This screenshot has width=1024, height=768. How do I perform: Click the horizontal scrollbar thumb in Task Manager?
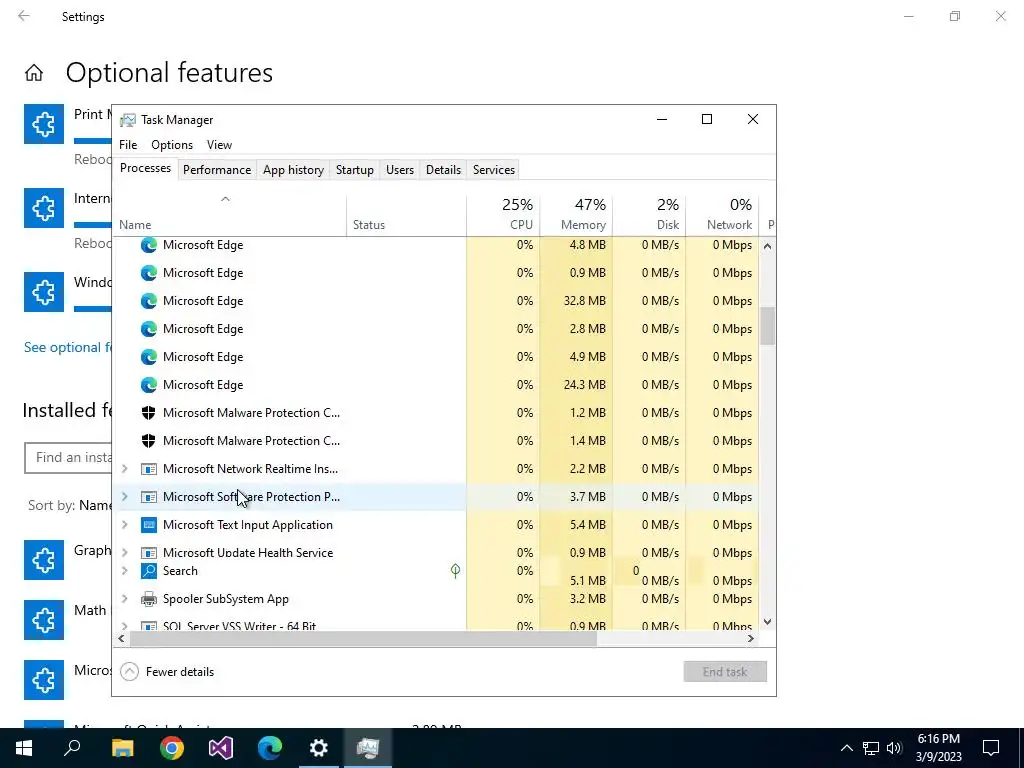[364, 639]
